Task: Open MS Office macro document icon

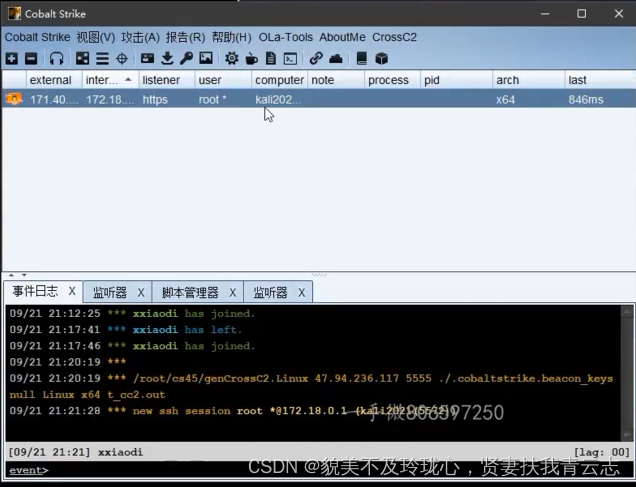Action: click(x=271, y=59)
